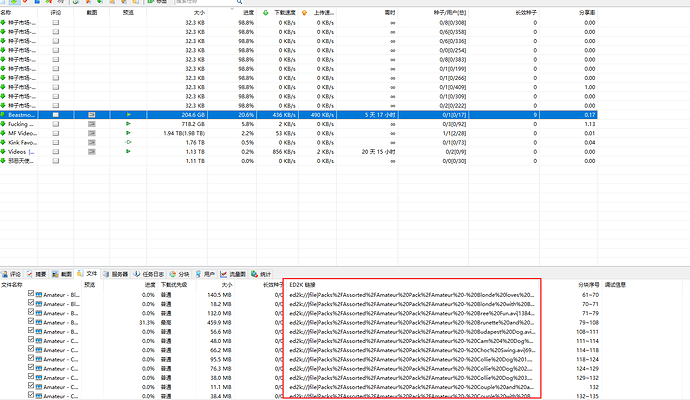Uncheck the checkbox of the 140.5 MB file

(x=31, y=293)
